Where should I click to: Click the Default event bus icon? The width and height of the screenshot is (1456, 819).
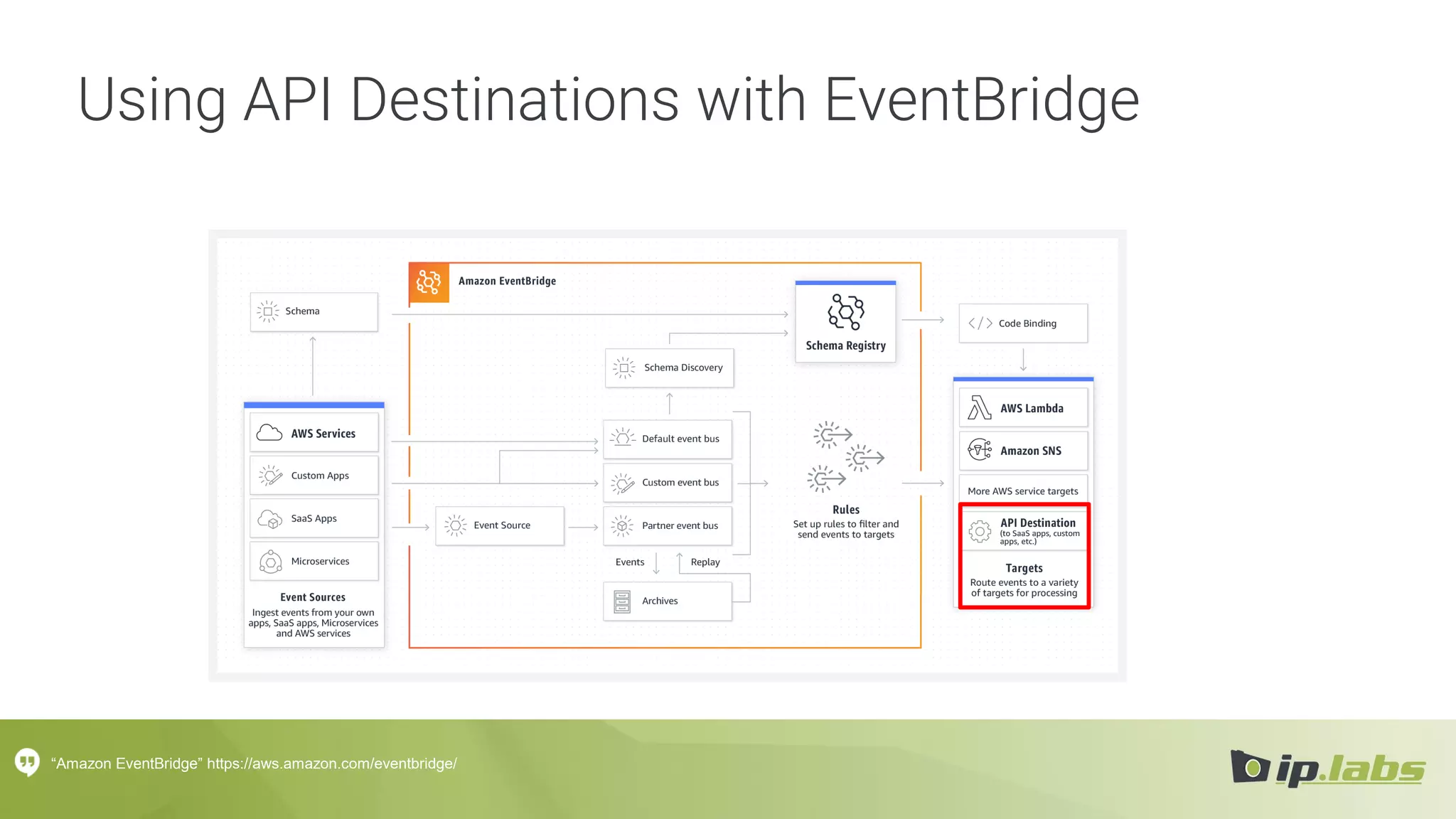point(623,438)
